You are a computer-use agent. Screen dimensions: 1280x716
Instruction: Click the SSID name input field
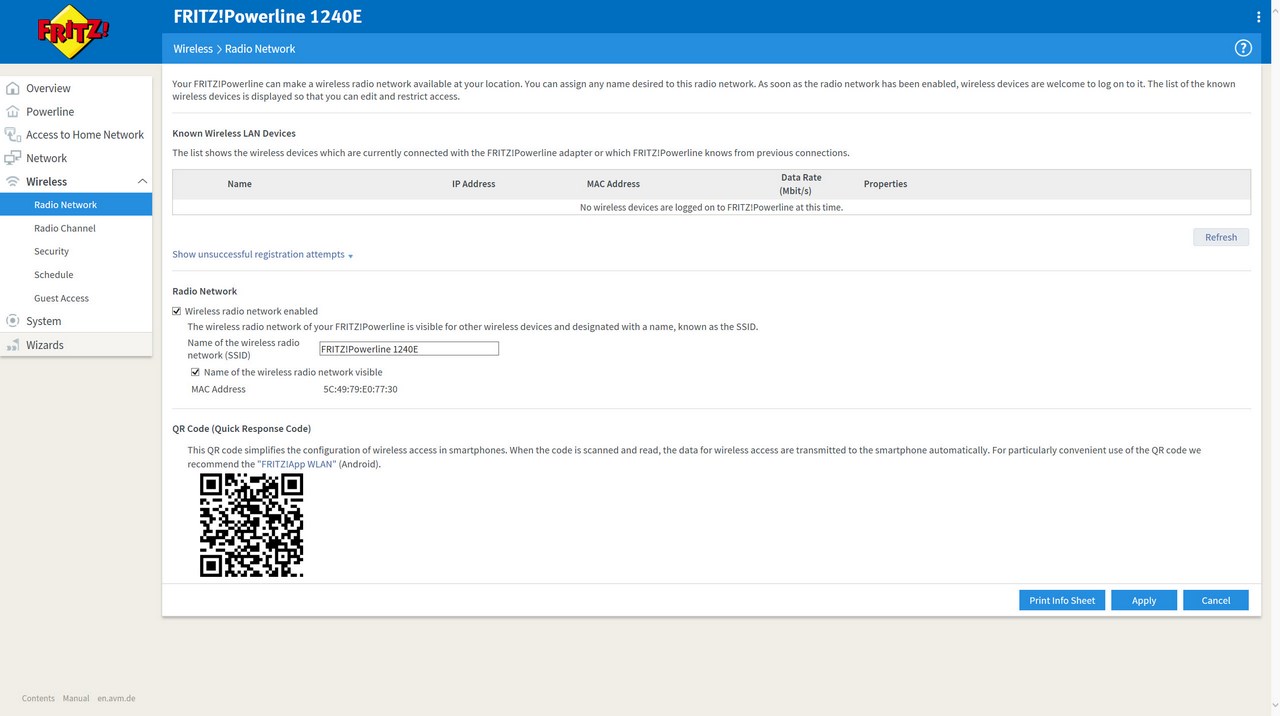(x=409, y=349)
